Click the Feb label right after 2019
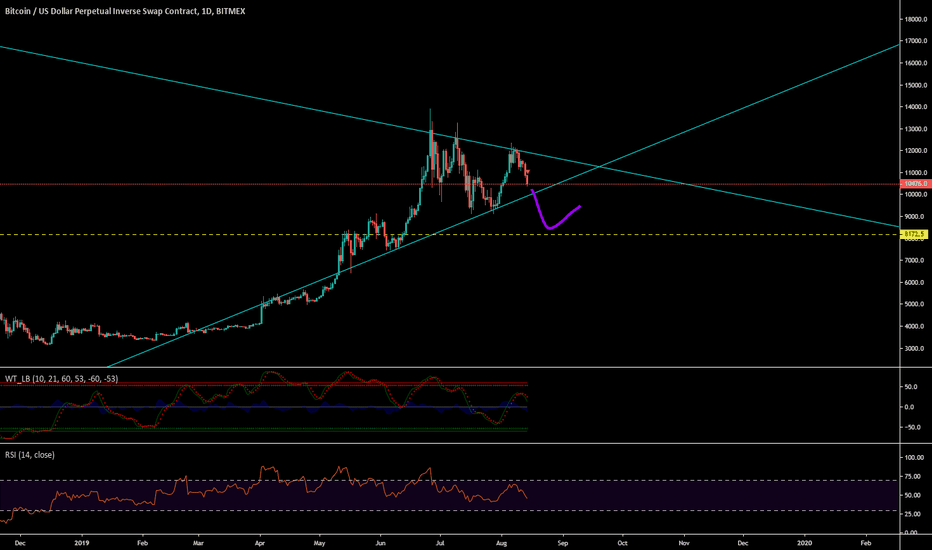This screenshot has width=932, height=550. coord(141,542)
